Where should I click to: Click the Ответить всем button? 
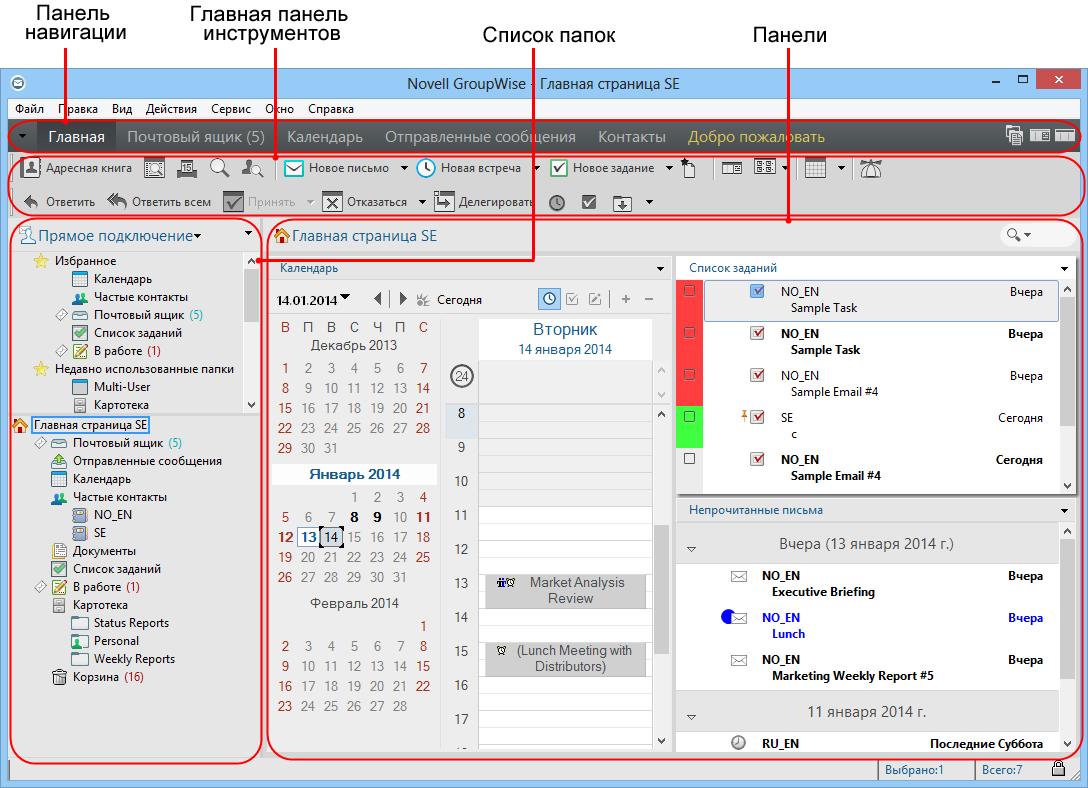(x=159, y=202)
